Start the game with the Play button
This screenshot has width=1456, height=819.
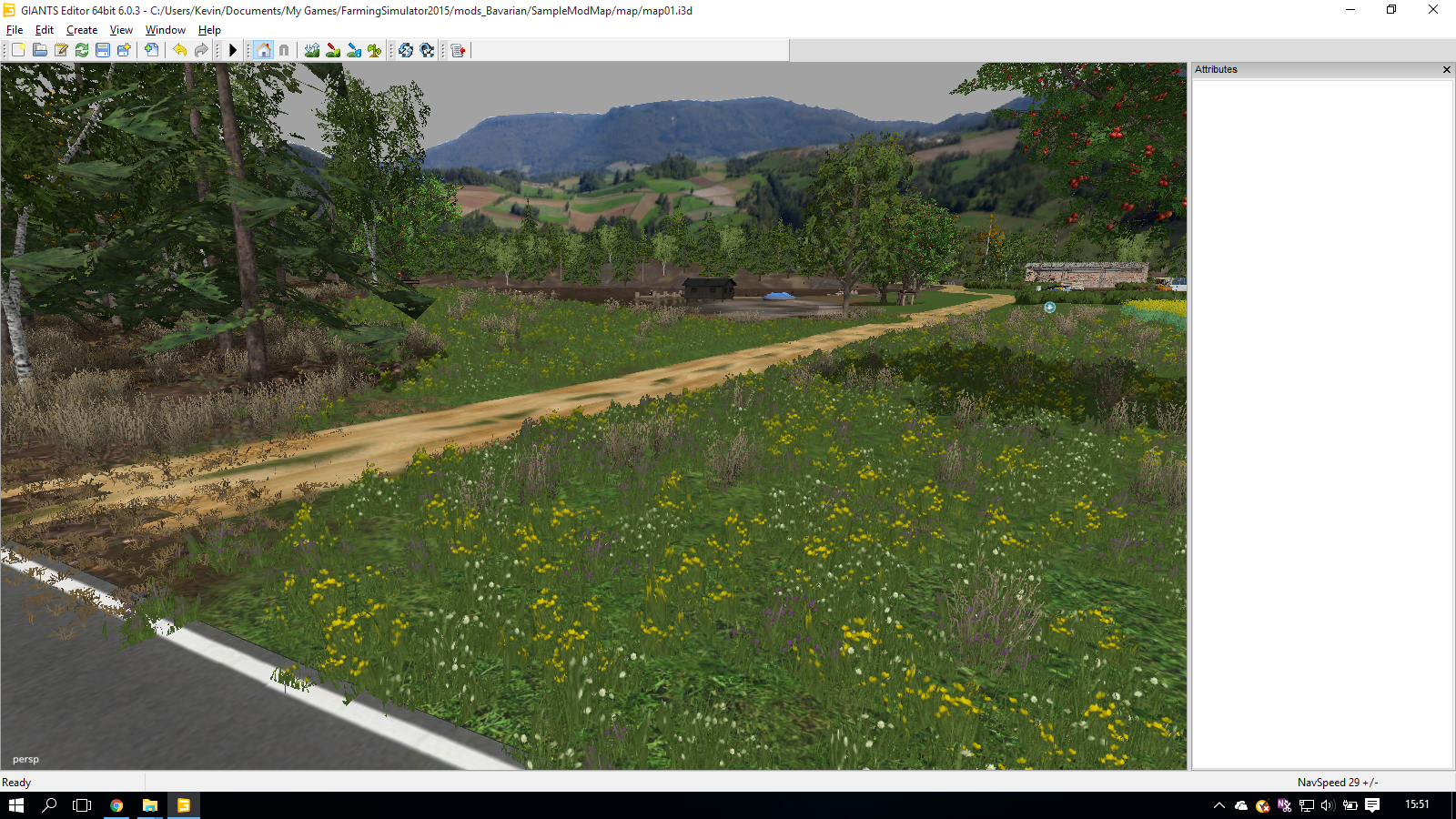(233, 50)
